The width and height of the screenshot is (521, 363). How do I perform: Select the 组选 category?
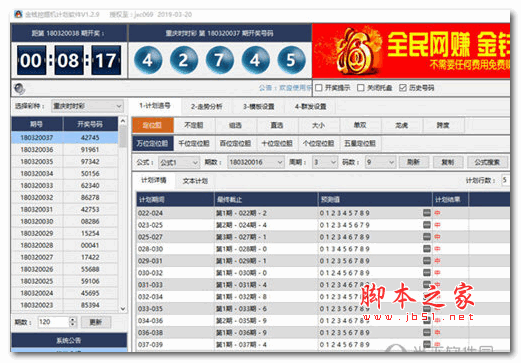tap(235, 125)
